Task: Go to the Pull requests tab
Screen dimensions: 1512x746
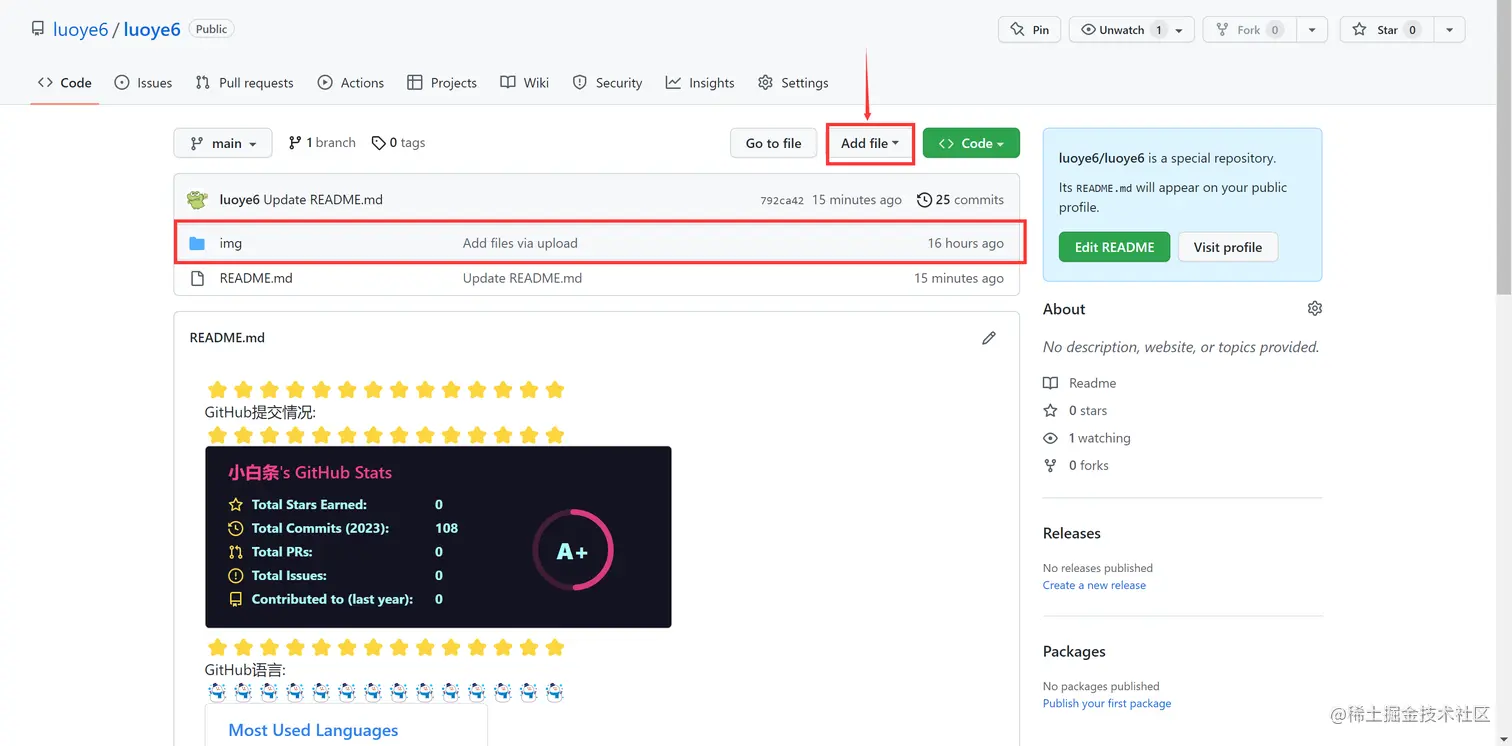Action: click(x=244, y=83)
